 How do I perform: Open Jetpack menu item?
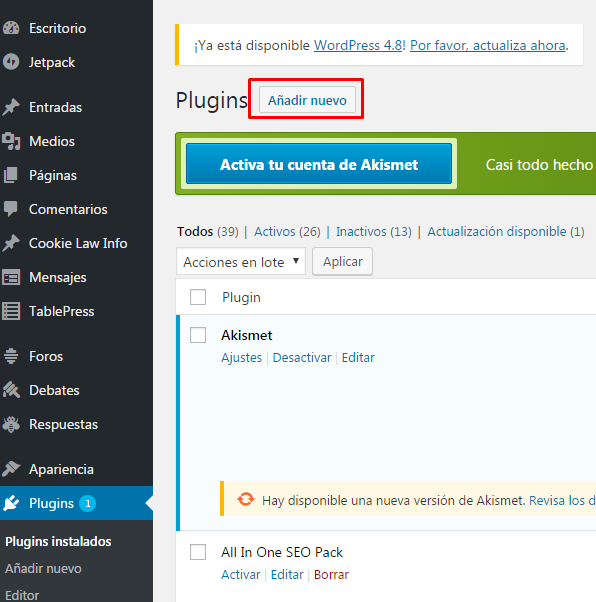[52, 63]
